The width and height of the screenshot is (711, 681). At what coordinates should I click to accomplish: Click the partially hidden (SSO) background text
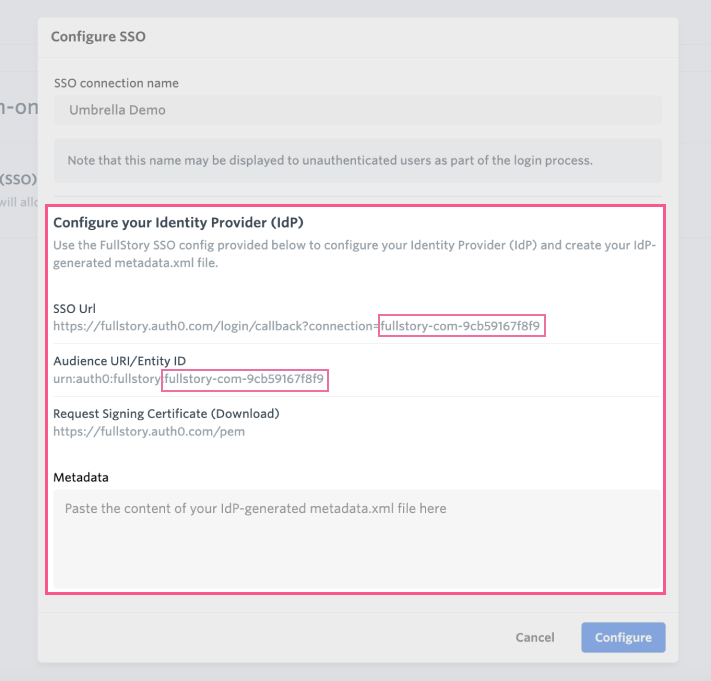click(x=18, y=180)
